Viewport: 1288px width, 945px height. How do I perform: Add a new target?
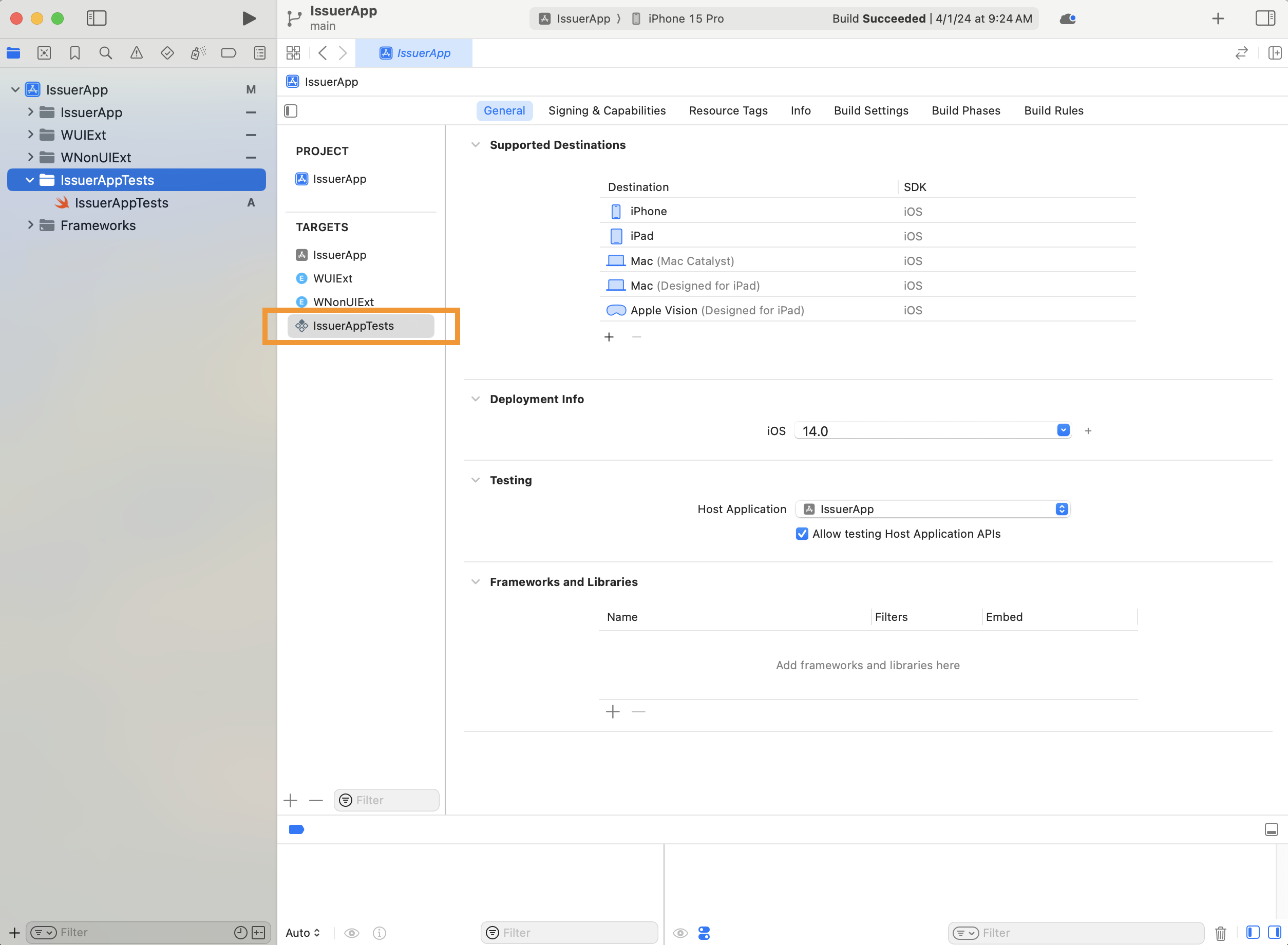291,800
